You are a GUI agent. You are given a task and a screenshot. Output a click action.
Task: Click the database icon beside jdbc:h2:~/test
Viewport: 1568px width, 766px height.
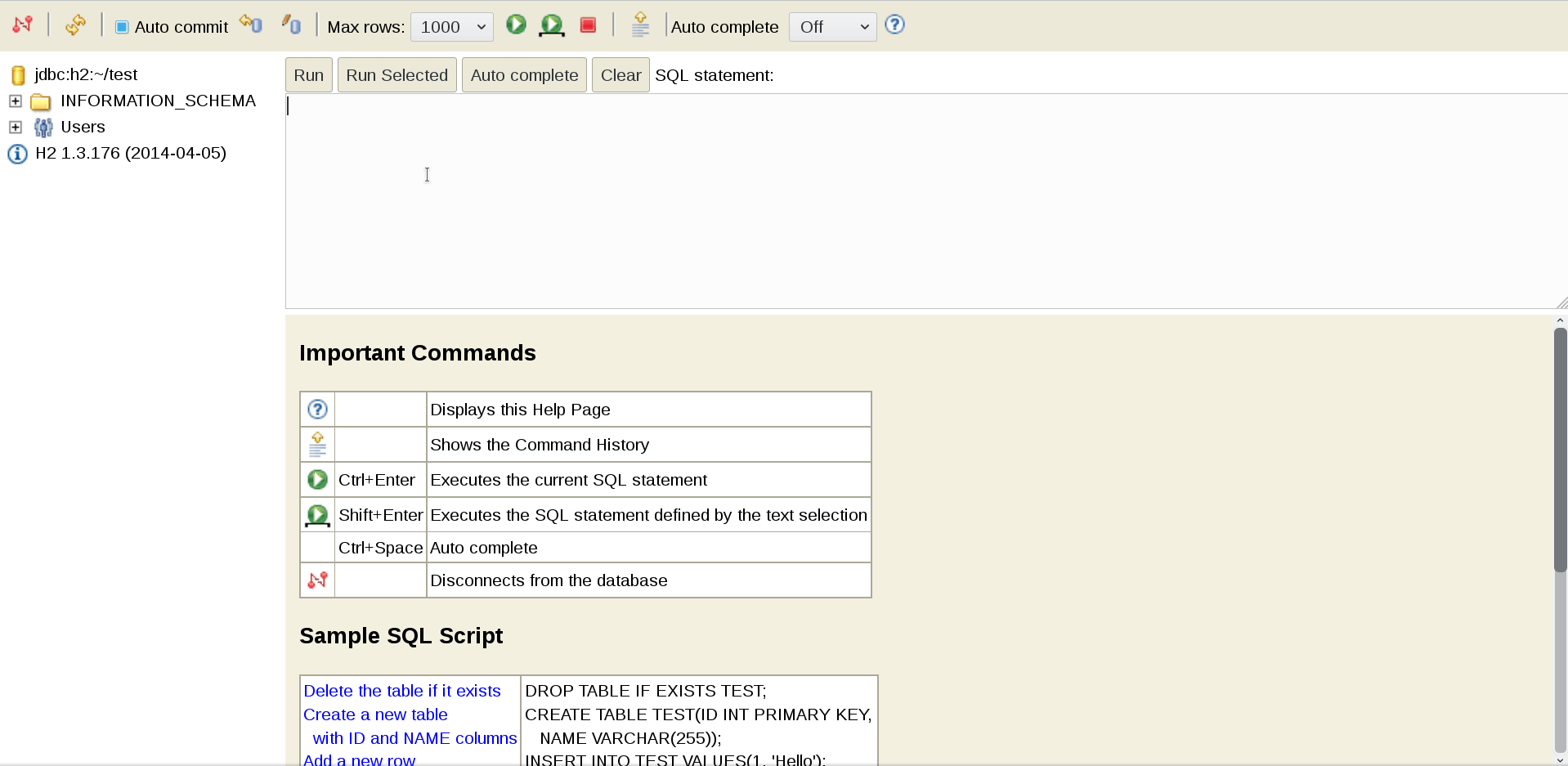point(18,75)
